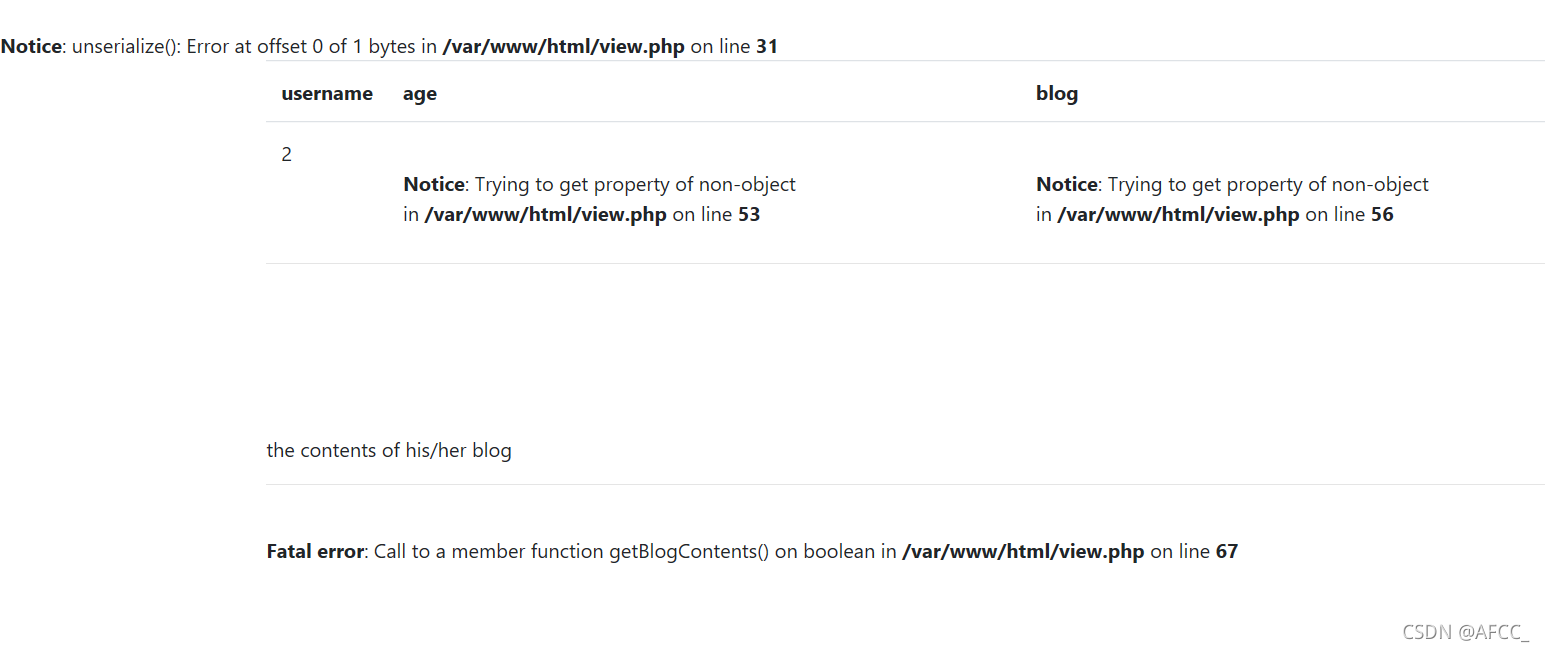Click 'the contents of his/her blog' text
This screenshot has width=1545, height=652.
(389, 450)
